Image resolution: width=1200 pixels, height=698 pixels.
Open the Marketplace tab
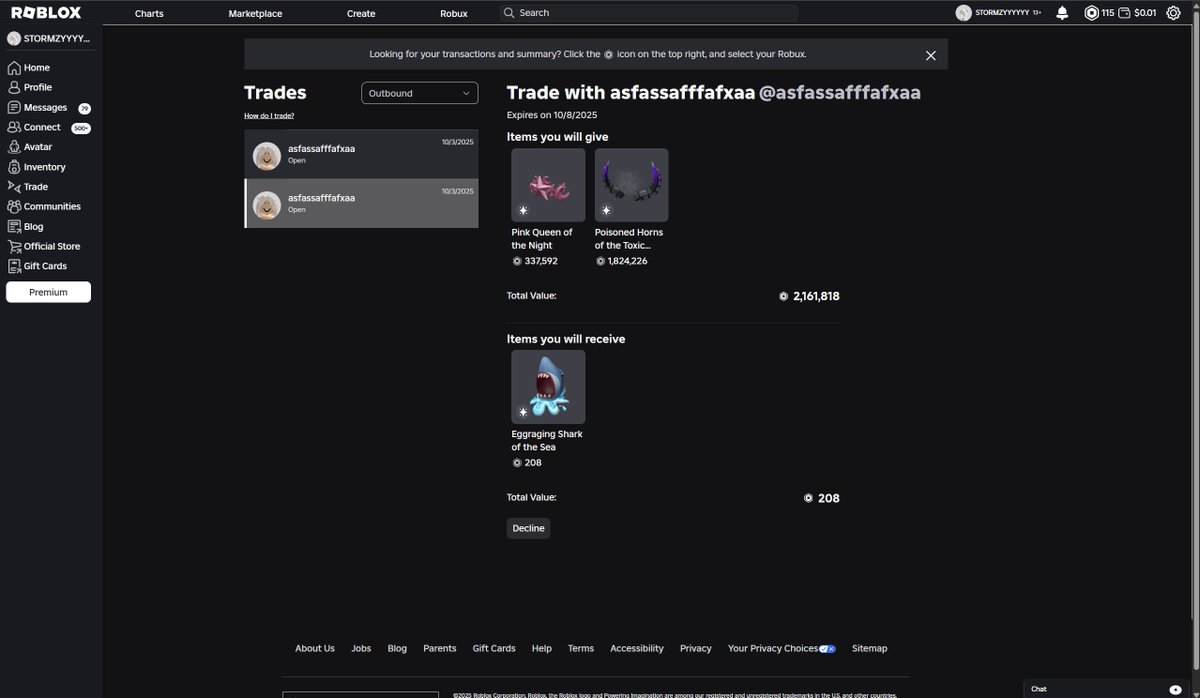point(255,13)
